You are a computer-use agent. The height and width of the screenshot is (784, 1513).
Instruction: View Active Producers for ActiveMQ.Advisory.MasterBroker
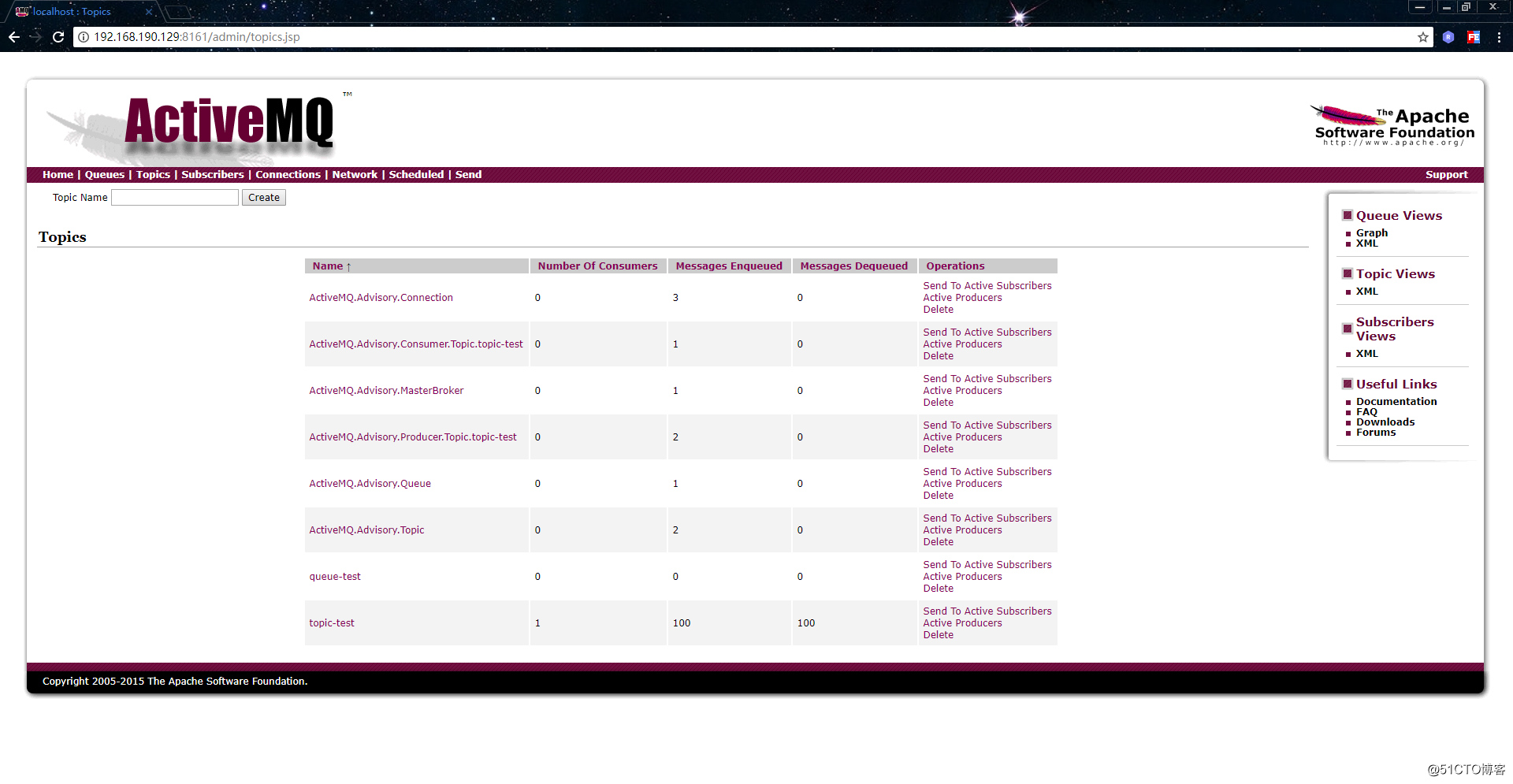click(x=962, y=391)
